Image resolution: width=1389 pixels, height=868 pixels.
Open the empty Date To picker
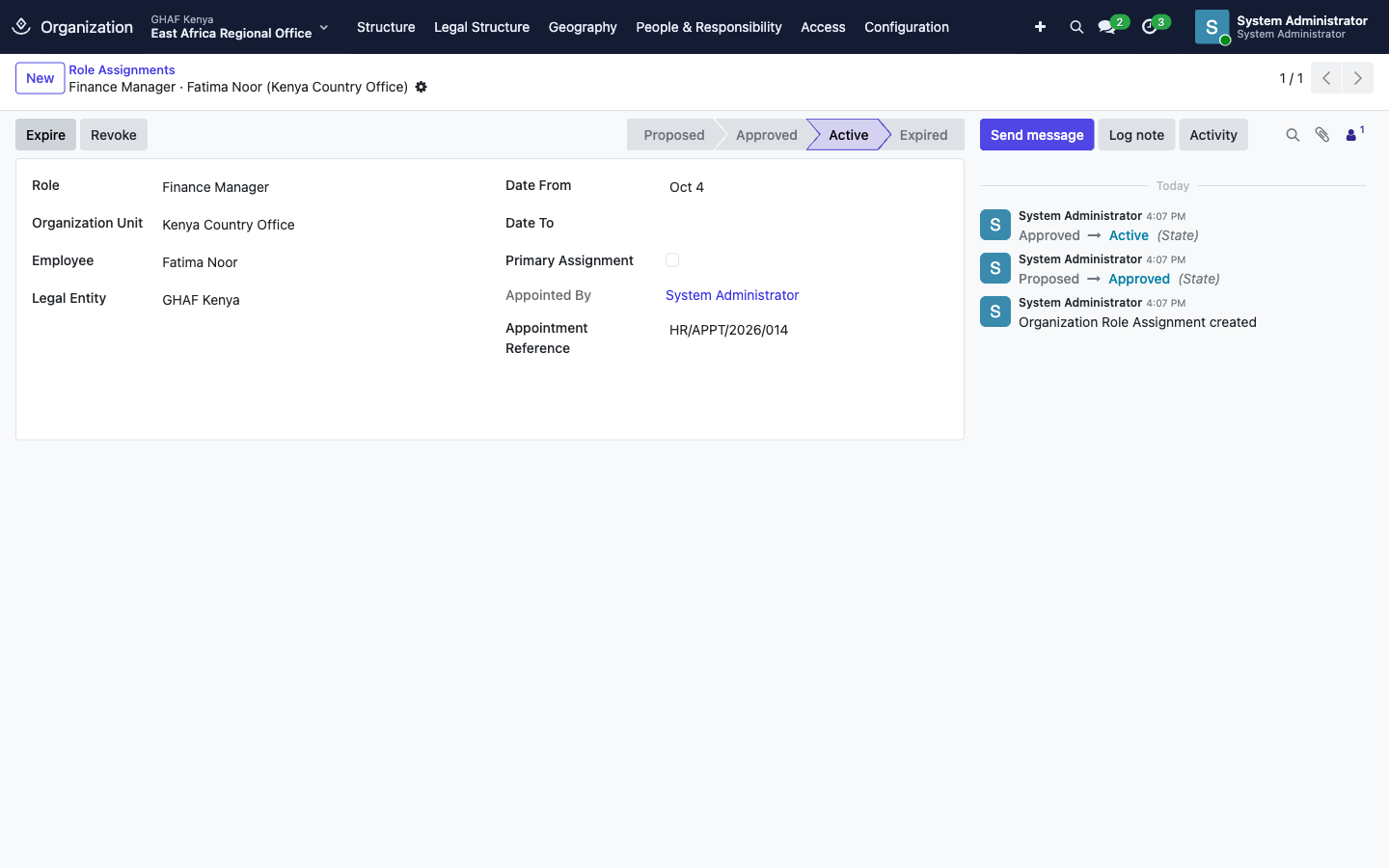(806, 225)
